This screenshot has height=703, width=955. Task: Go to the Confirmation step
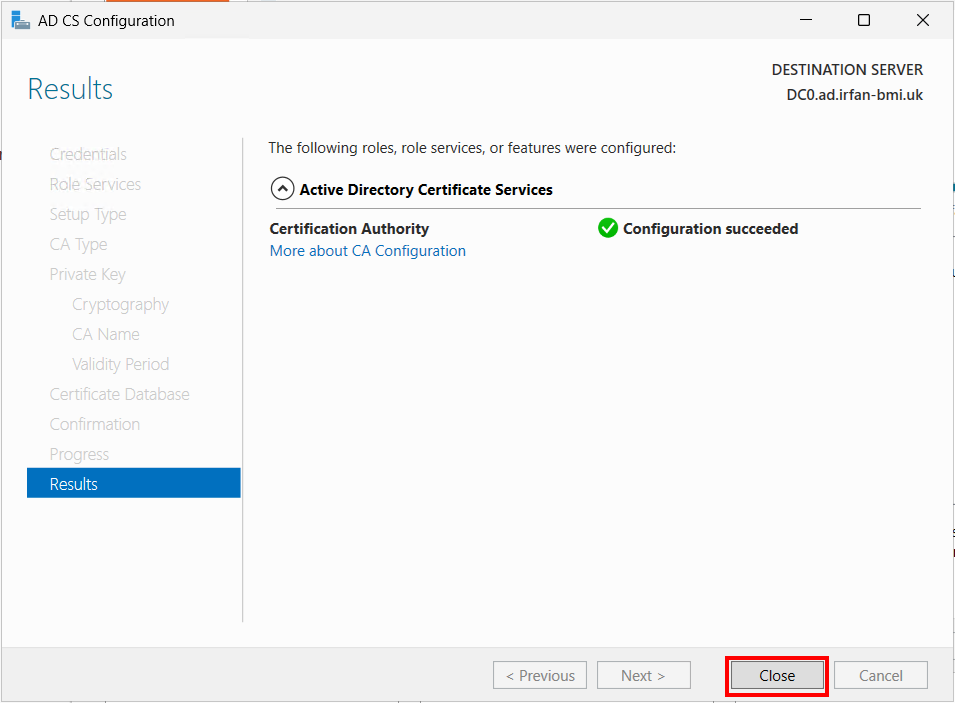pos(94,424)
